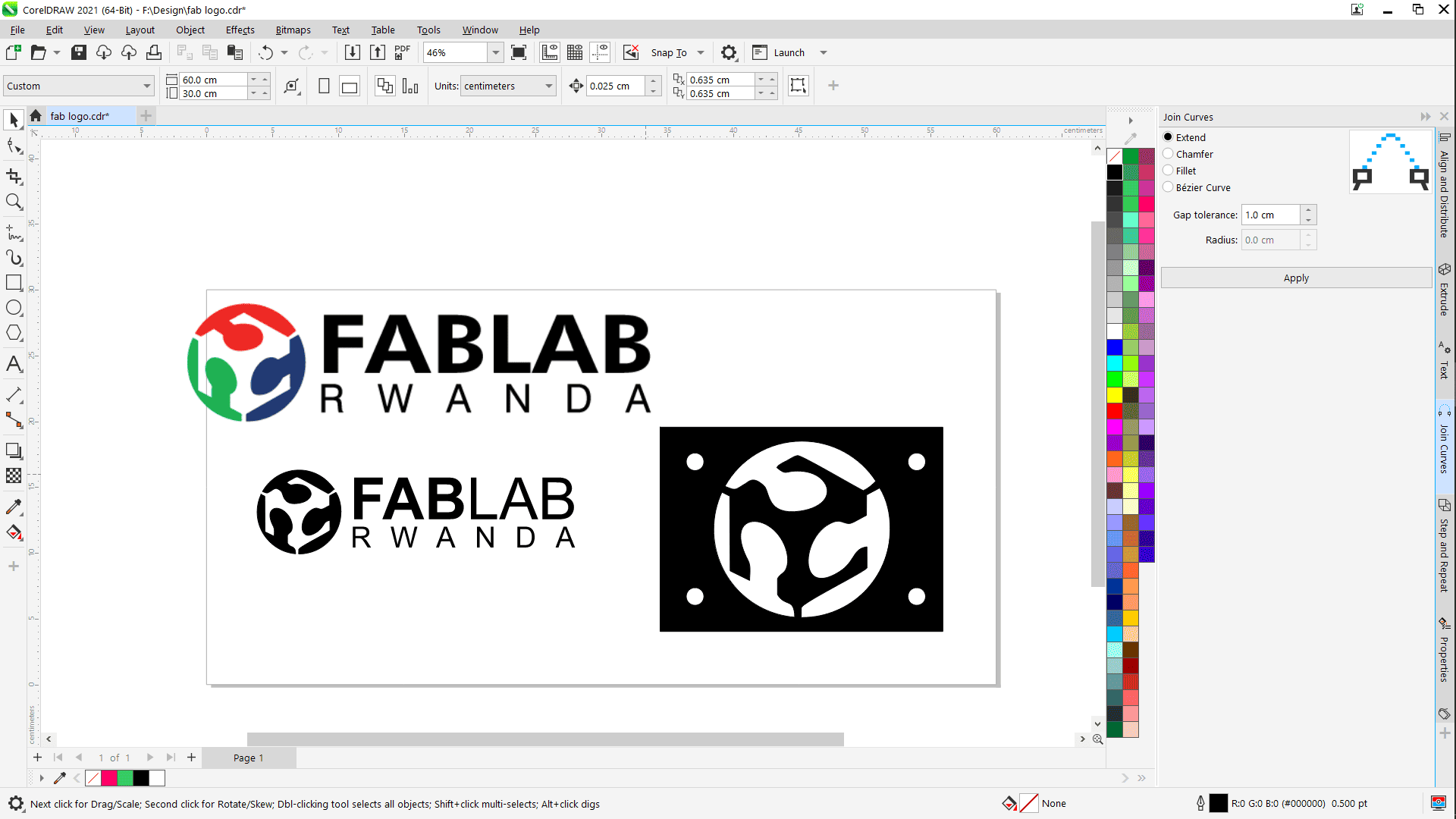Open the Align and Distribute docker tab

[1445, 186]
